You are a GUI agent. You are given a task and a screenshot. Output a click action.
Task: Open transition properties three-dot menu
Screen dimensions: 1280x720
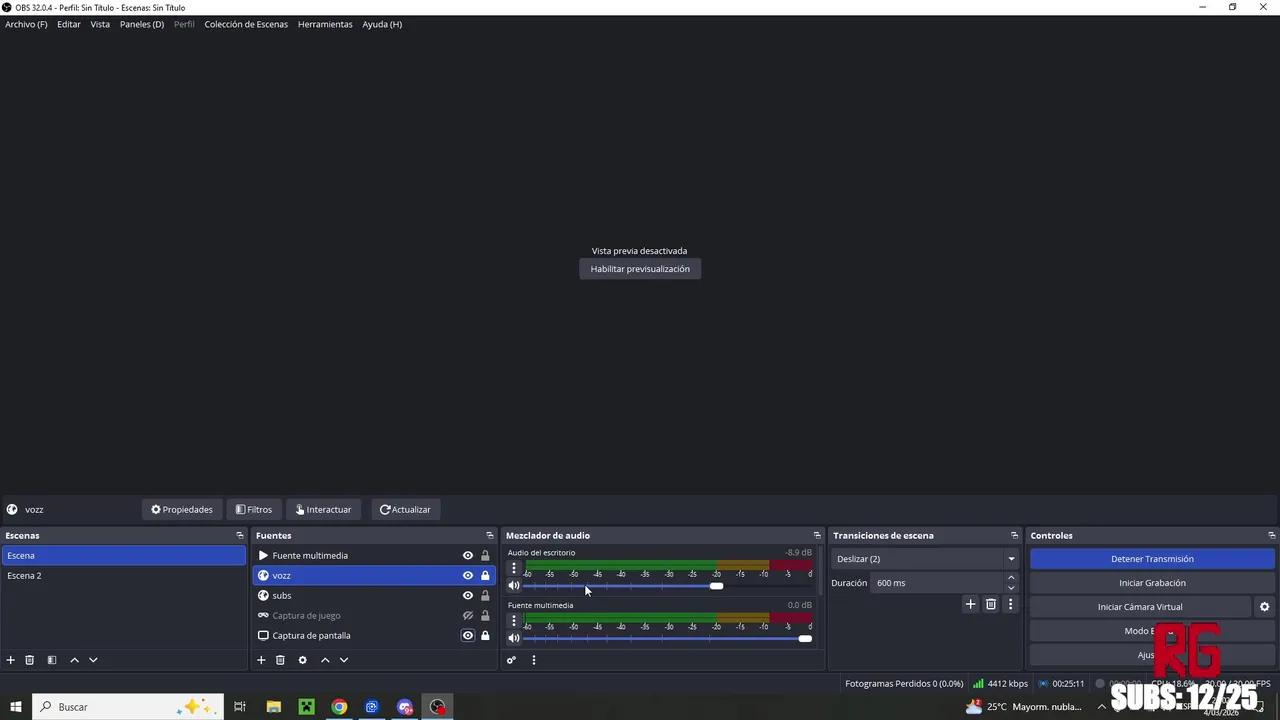point(1011,604)
